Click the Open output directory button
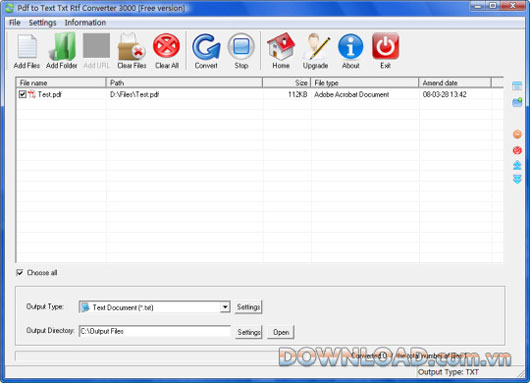 point(281,332)
